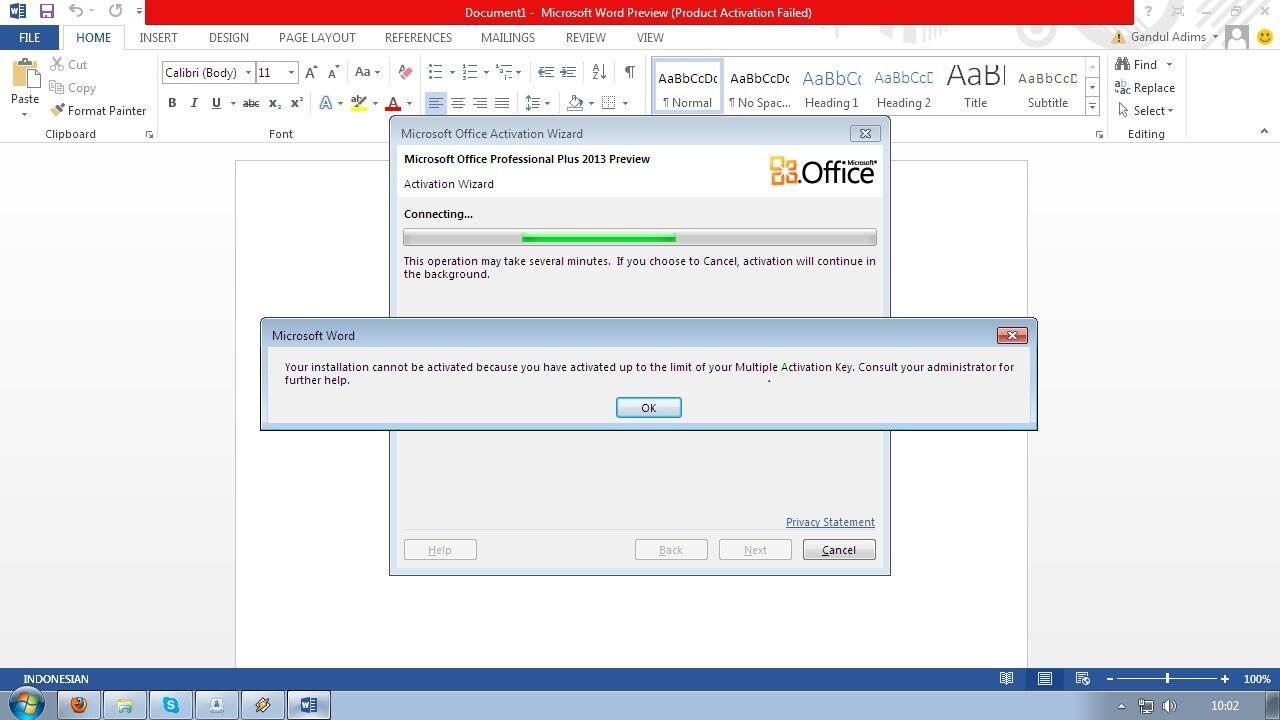
Task: Apply the Title style
Action: [x=975, y=87]
